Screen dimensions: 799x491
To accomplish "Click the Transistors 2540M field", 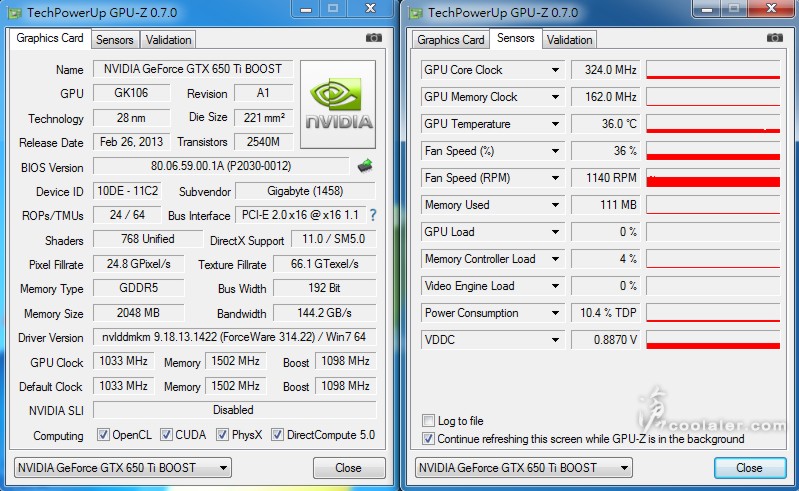I will point(263,142).
